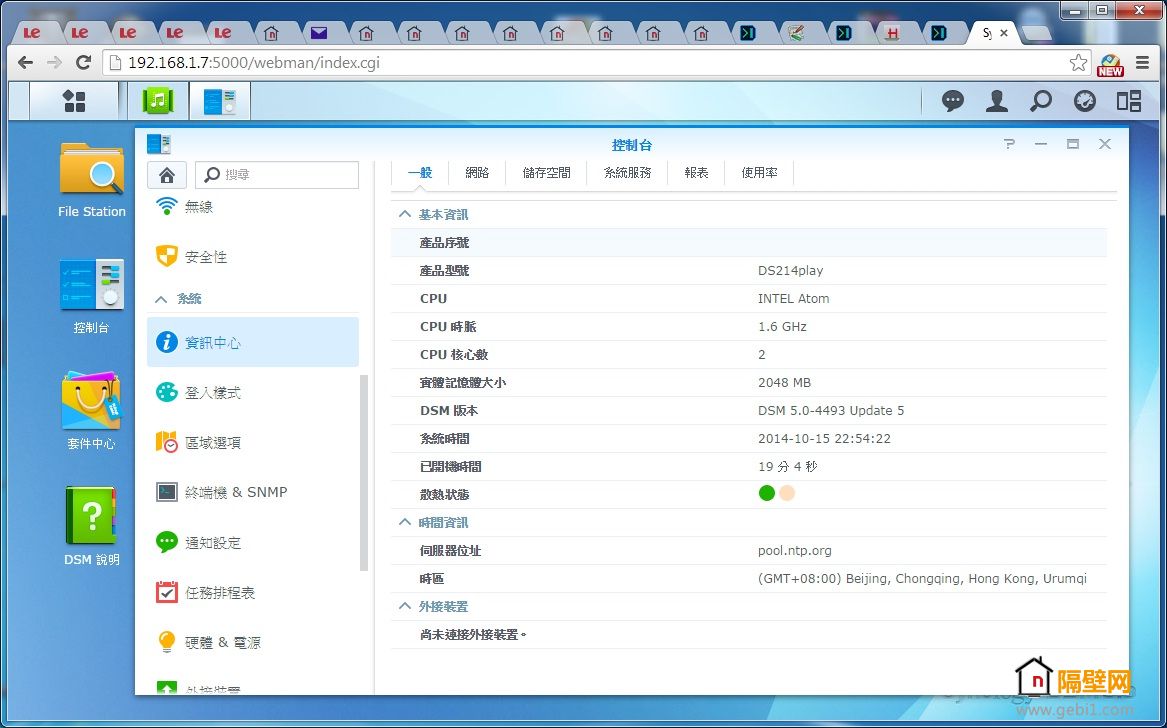The image size is (1167, 728).
Task: Switch to the 網路 tab
Action: (x=478, y=172)
